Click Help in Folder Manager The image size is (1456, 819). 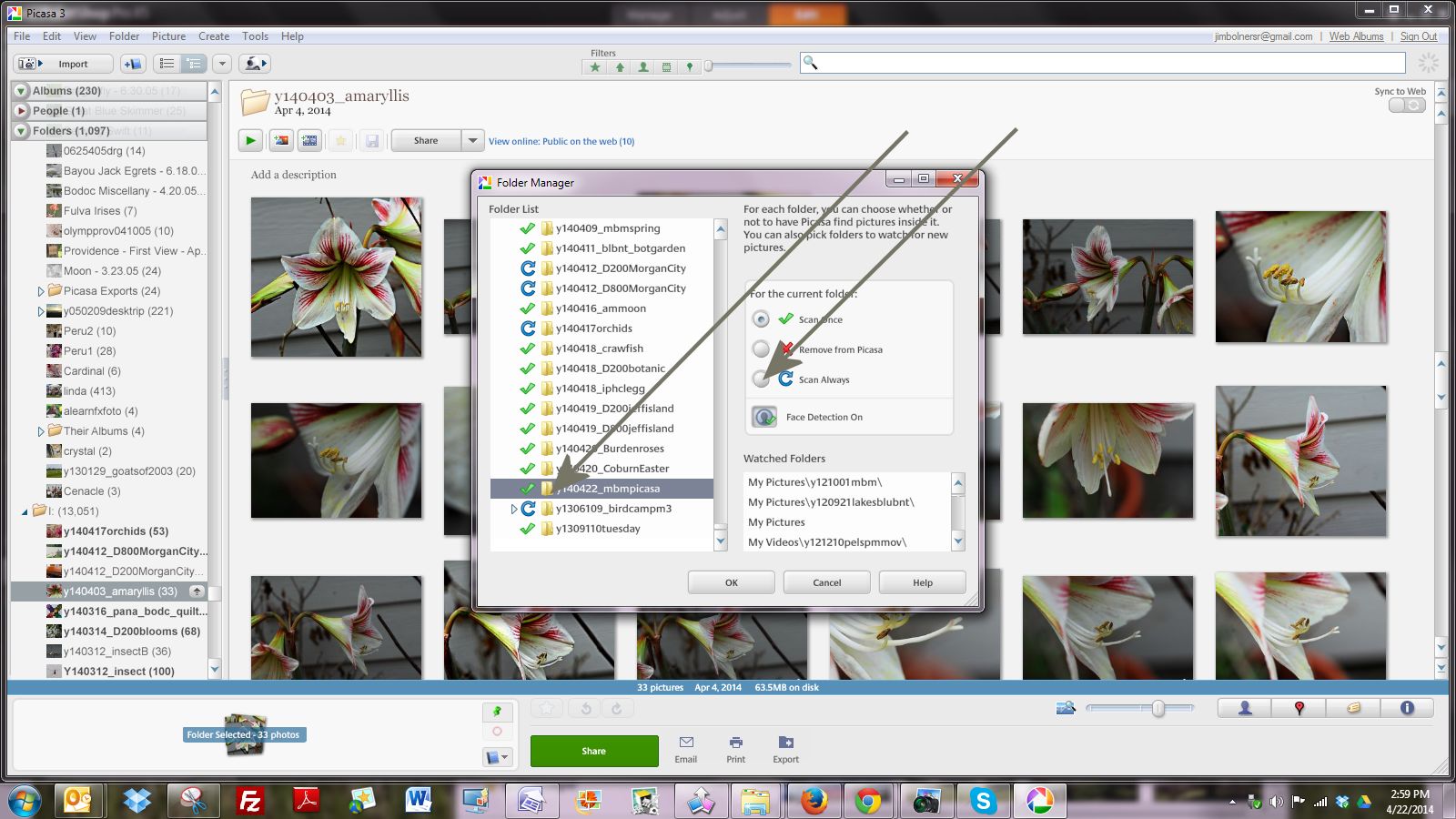coord(922,582)
